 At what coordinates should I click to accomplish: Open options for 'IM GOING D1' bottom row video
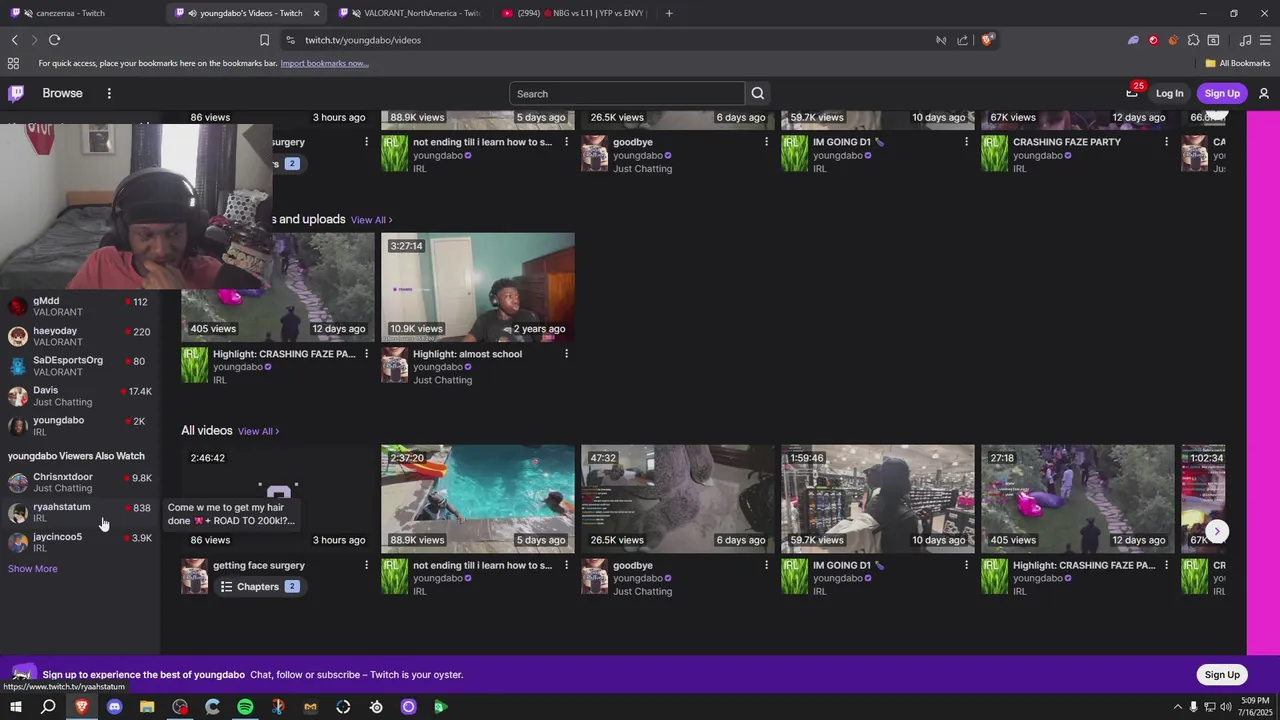(966, 565)
